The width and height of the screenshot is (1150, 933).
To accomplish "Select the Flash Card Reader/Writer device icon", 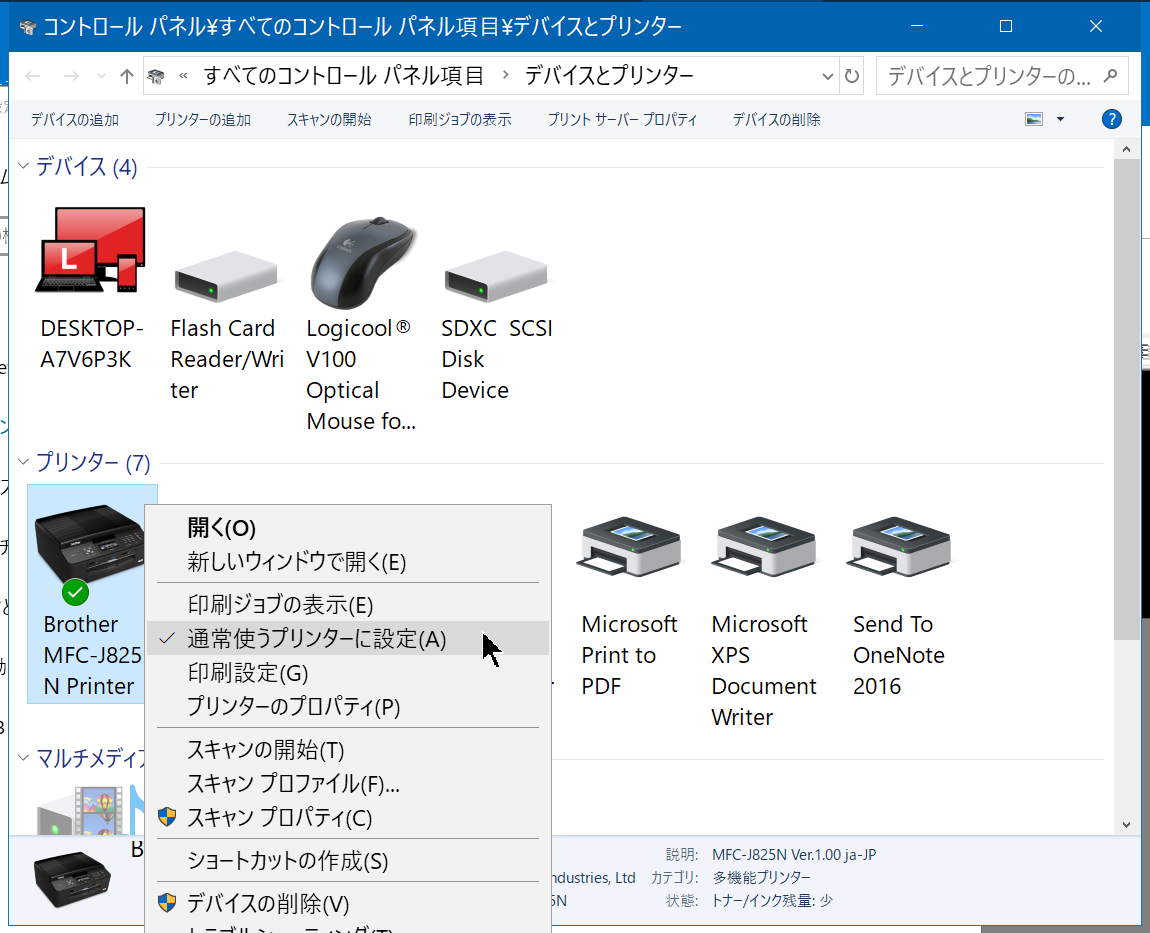I will (x=226, y=276).
